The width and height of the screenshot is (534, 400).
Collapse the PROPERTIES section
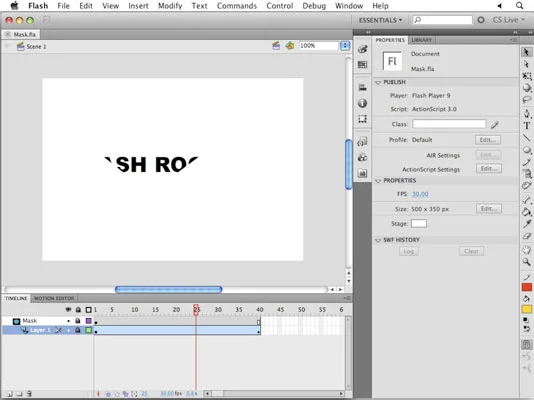click(378, 181)
